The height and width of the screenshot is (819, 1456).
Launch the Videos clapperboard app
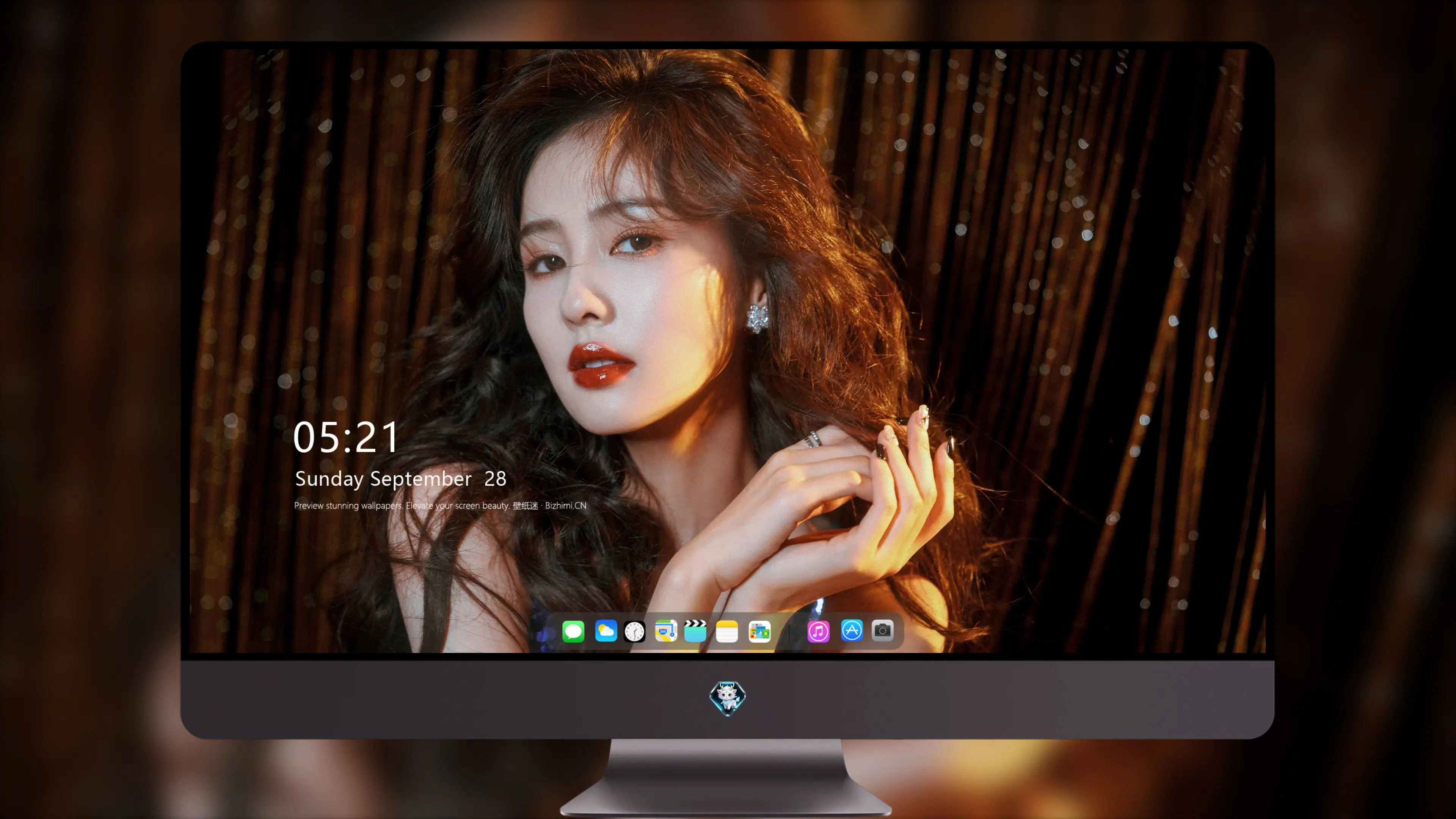point(695,631)
